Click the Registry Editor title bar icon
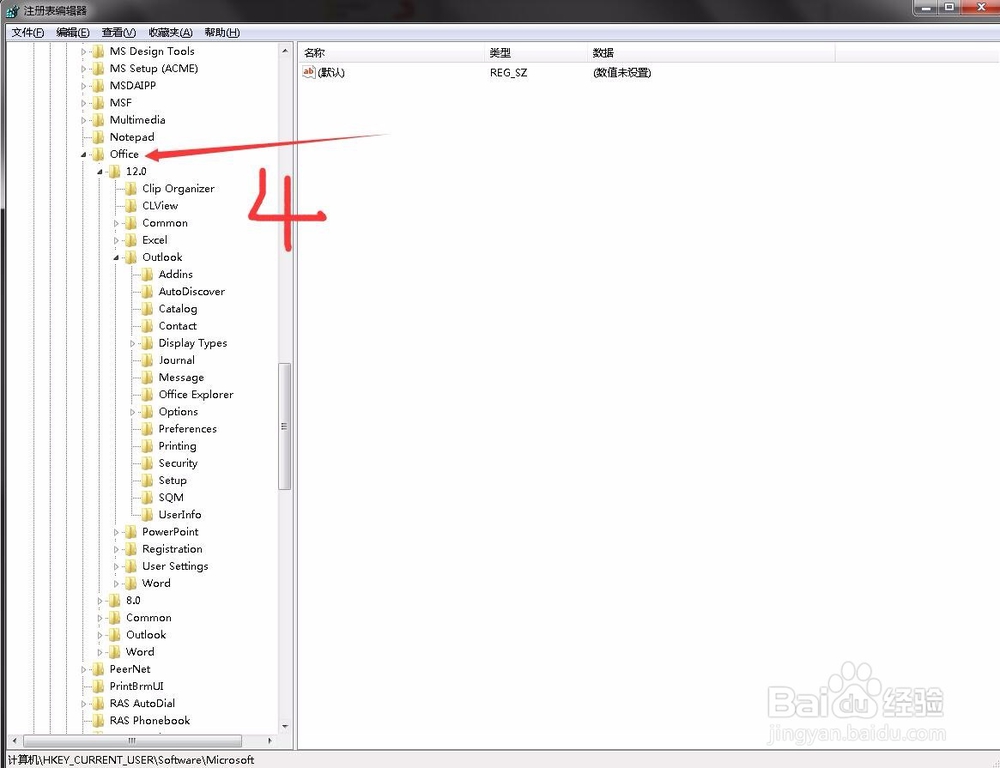Image resolution: width=1000 pixels, height=768 pixels. point(12,11)
